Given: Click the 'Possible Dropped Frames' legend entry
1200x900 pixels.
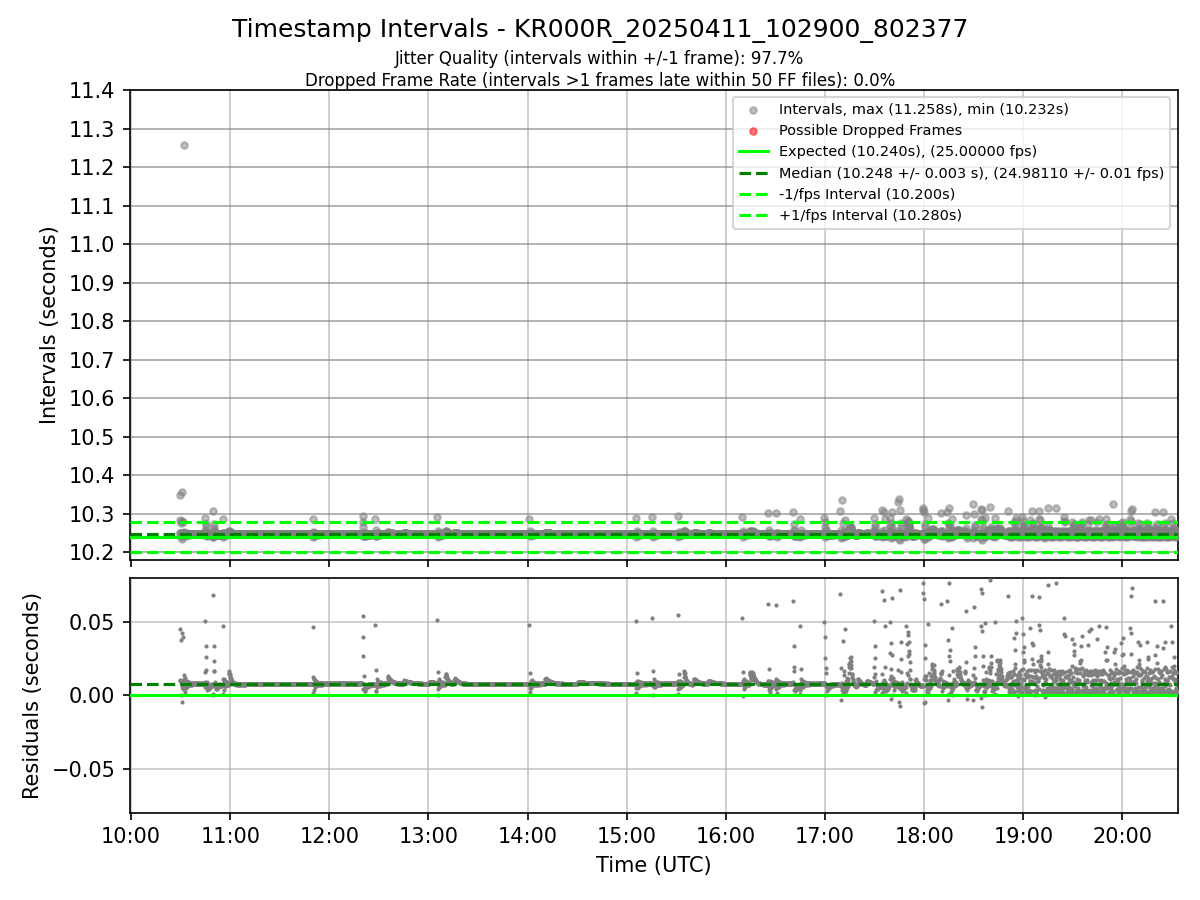Looking at the screenshot, I should click(870, 130).
